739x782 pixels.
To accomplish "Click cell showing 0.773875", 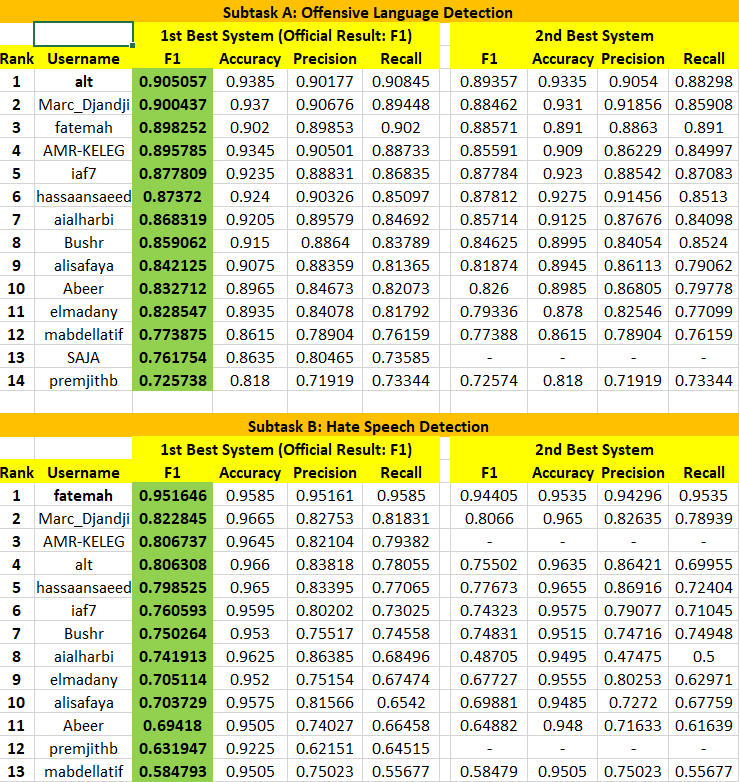I will (x=173, y=334).
